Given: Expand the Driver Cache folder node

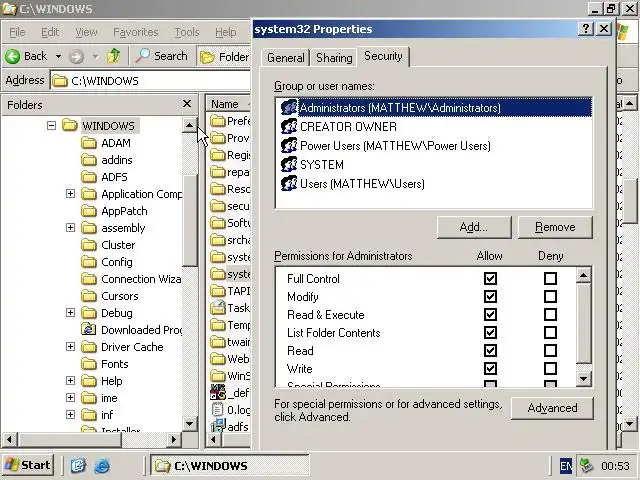Looking at the screenshot, I should point(70,347).
